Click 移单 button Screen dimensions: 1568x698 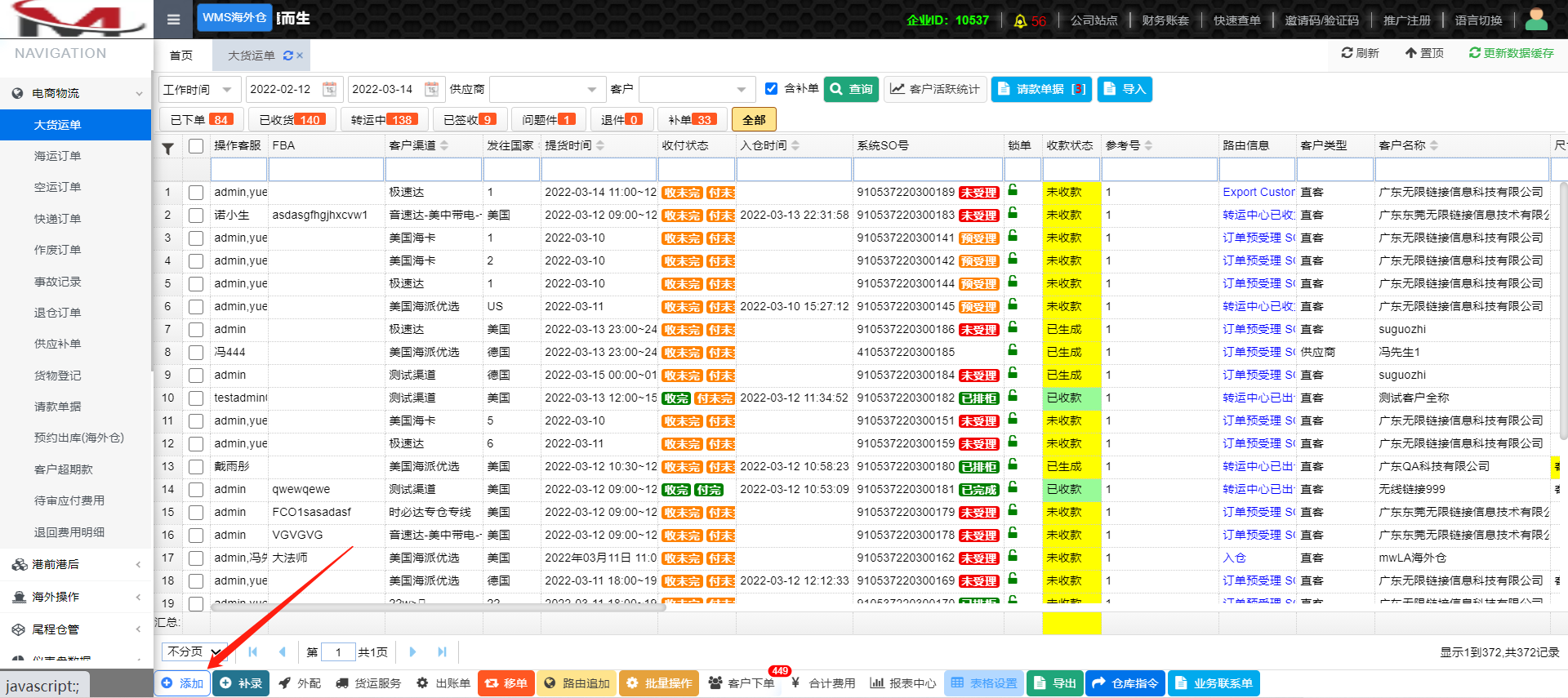pos(506,683)
